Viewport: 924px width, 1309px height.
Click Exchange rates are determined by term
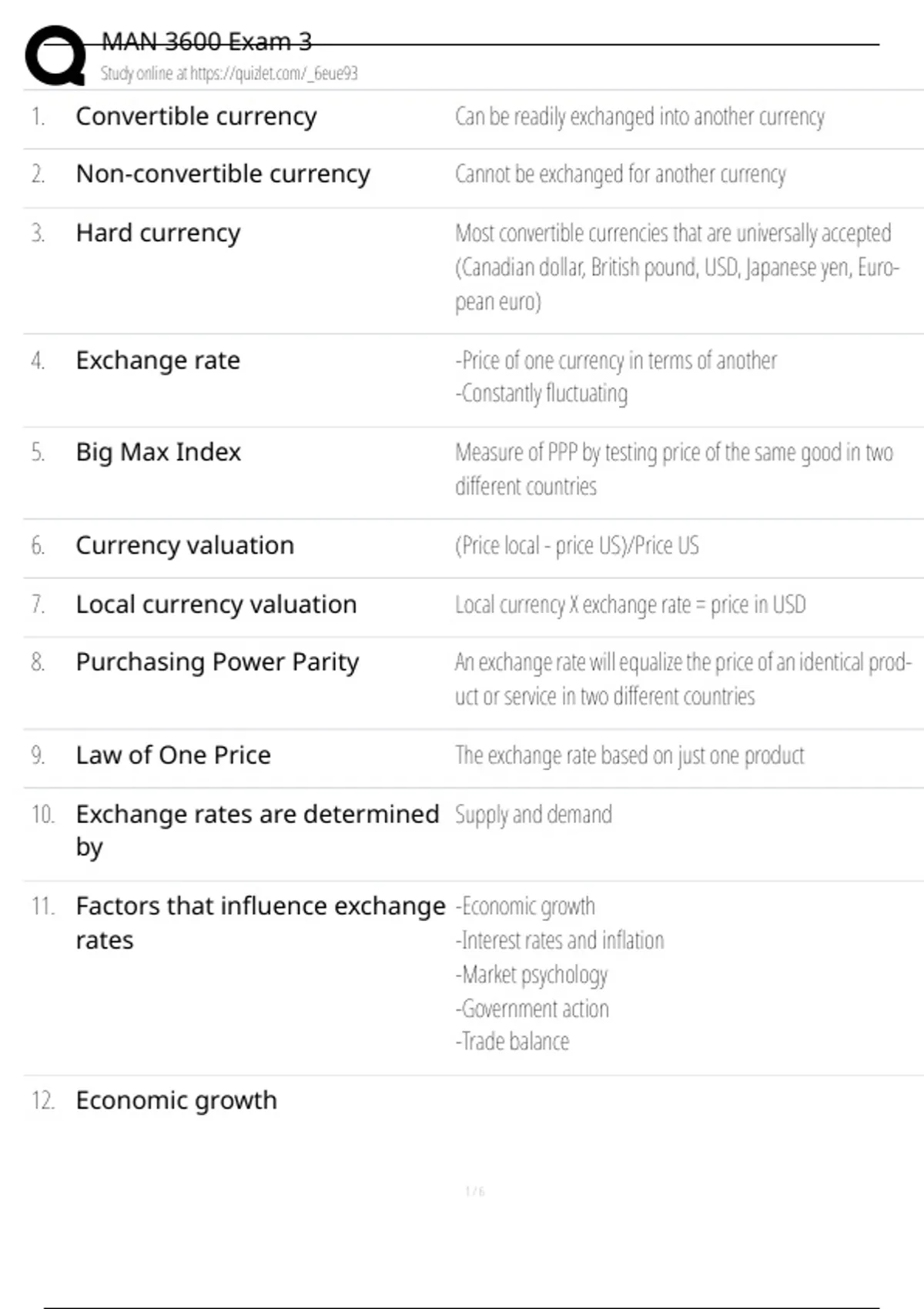point(257,815)
